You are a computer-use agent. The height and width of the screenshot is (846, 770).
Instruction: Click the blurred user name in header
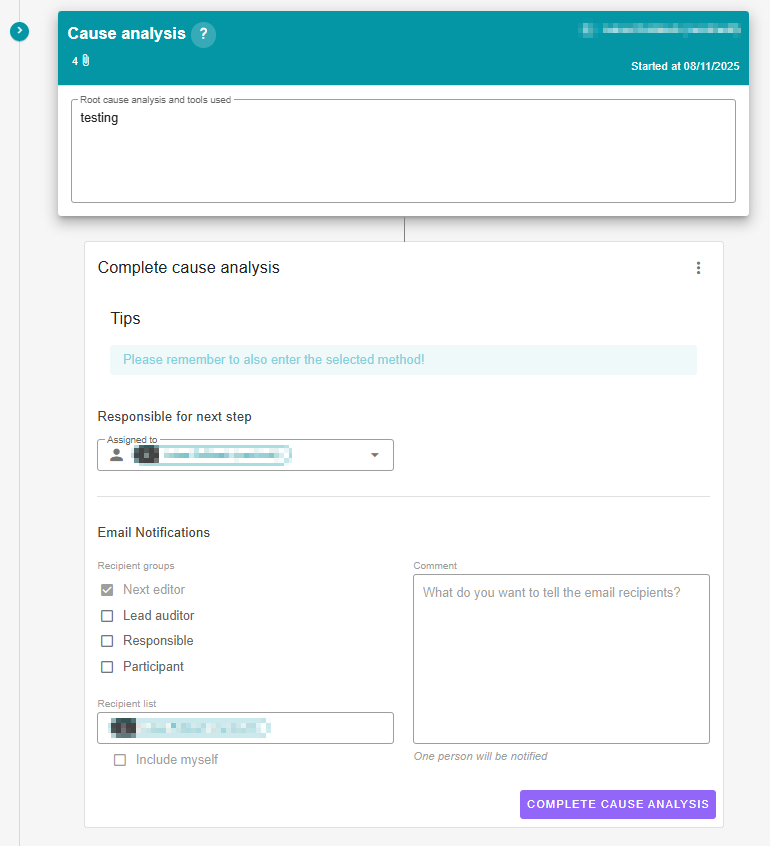659,30
